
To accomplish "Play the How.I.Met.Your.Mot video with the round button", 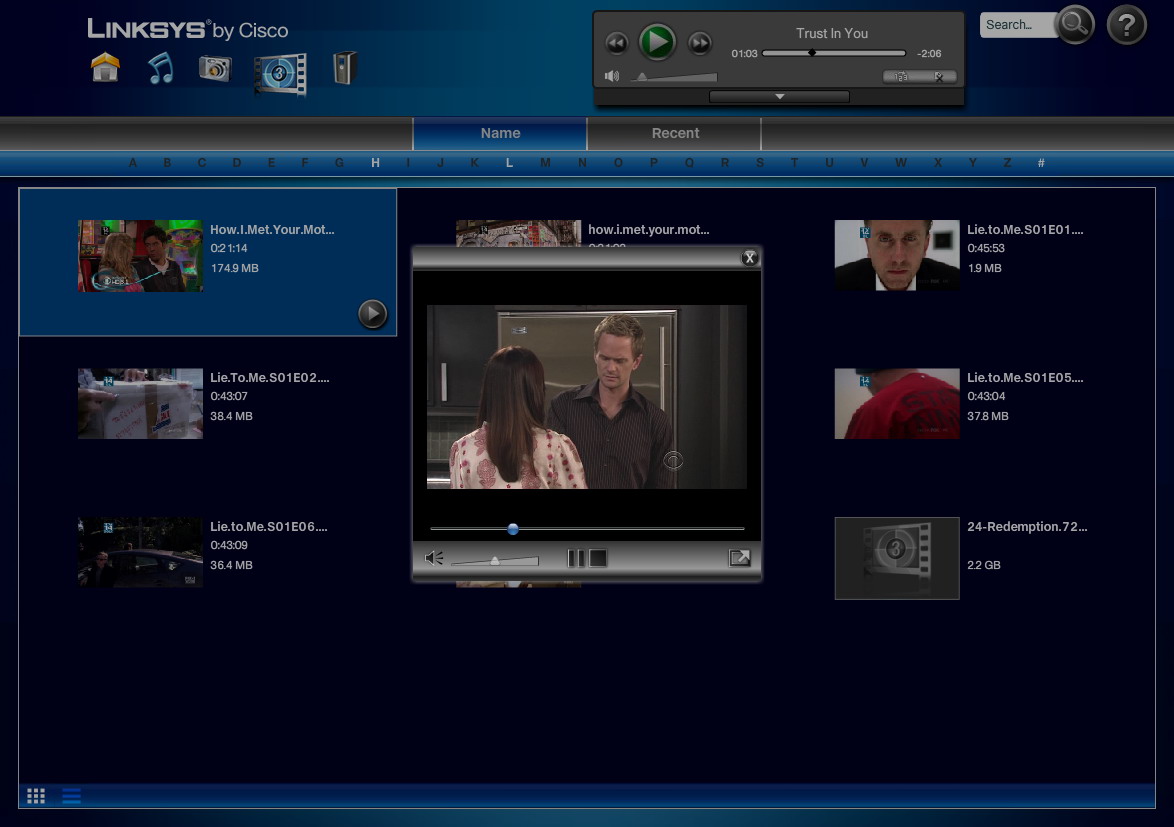I will [372, 314].
